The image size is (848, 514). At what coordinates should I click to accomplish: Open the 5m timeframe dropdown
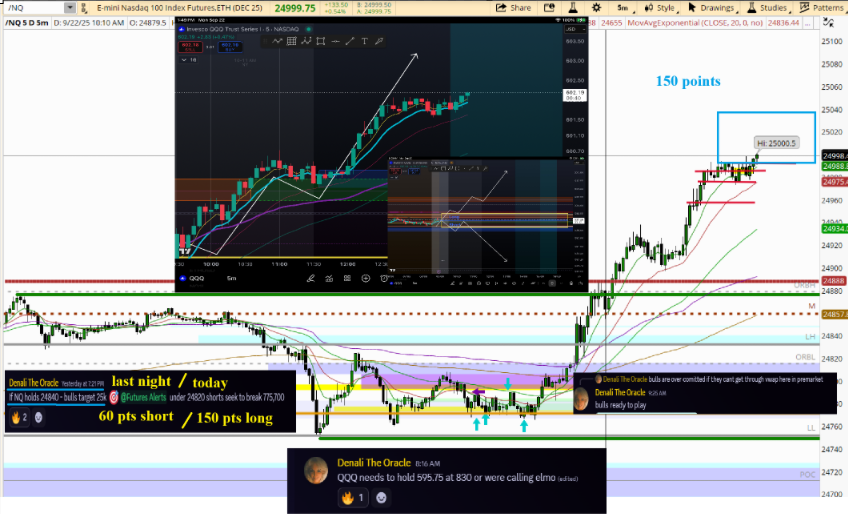pyautogui.click(x=623, y=8)
